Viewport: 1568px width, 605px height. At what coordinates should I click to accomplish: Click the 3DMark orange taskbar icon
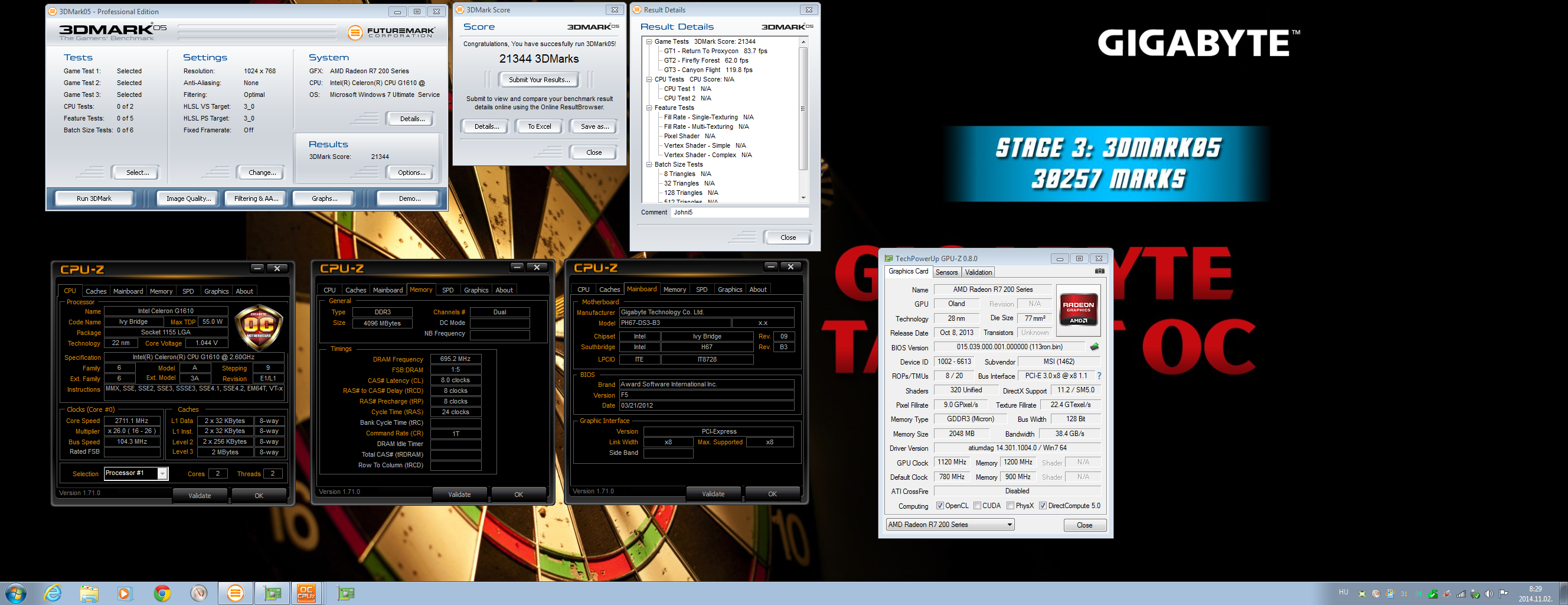pyautogui.click(x=235, y=593)
